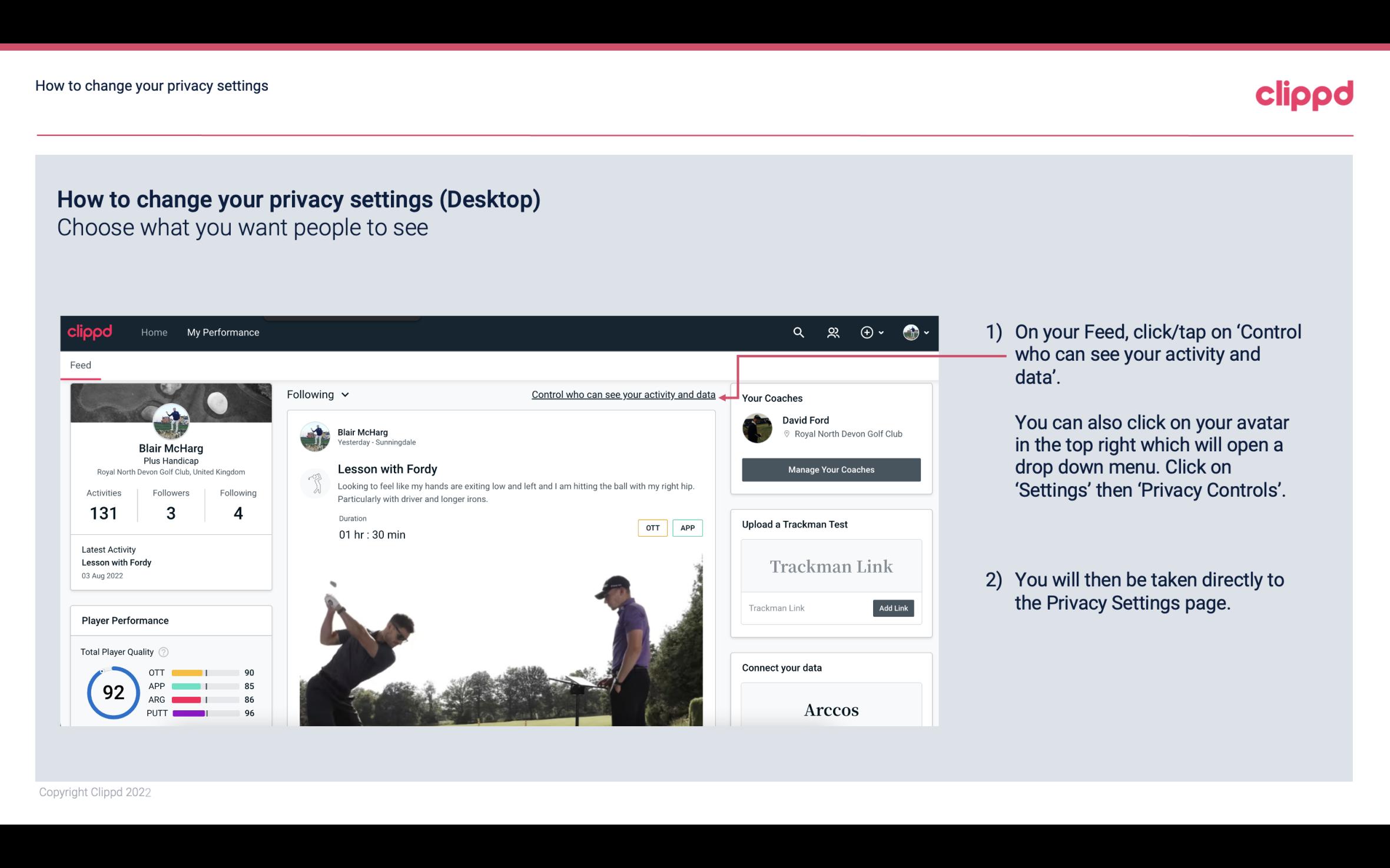Click the people/community icon in navbar

click(833, 332)
